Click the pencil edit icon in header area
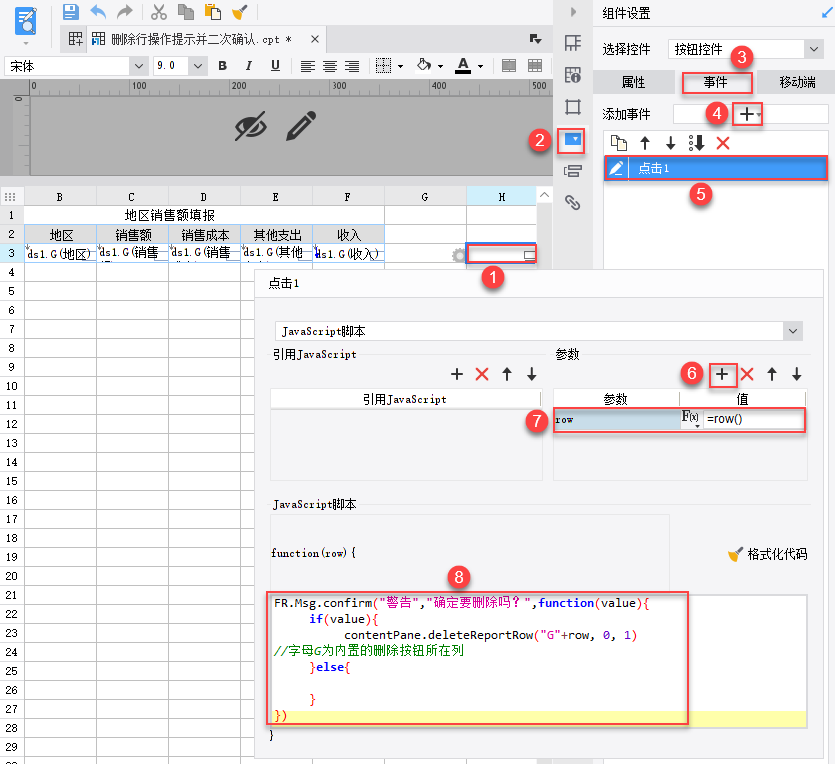The width and height of the screenshot is (835, 764). [301, 126]
